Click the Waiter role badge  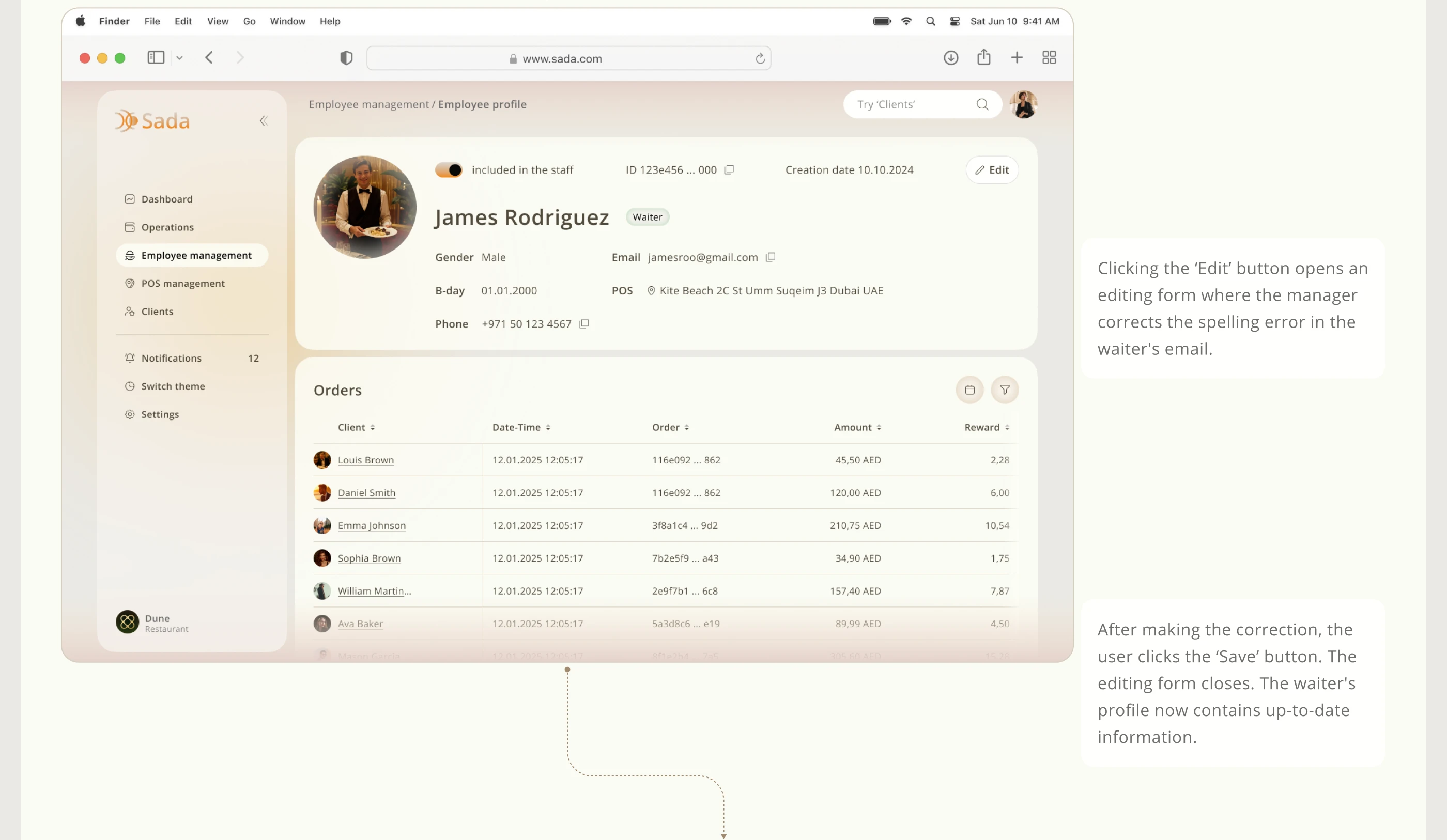tap(647, 217)
